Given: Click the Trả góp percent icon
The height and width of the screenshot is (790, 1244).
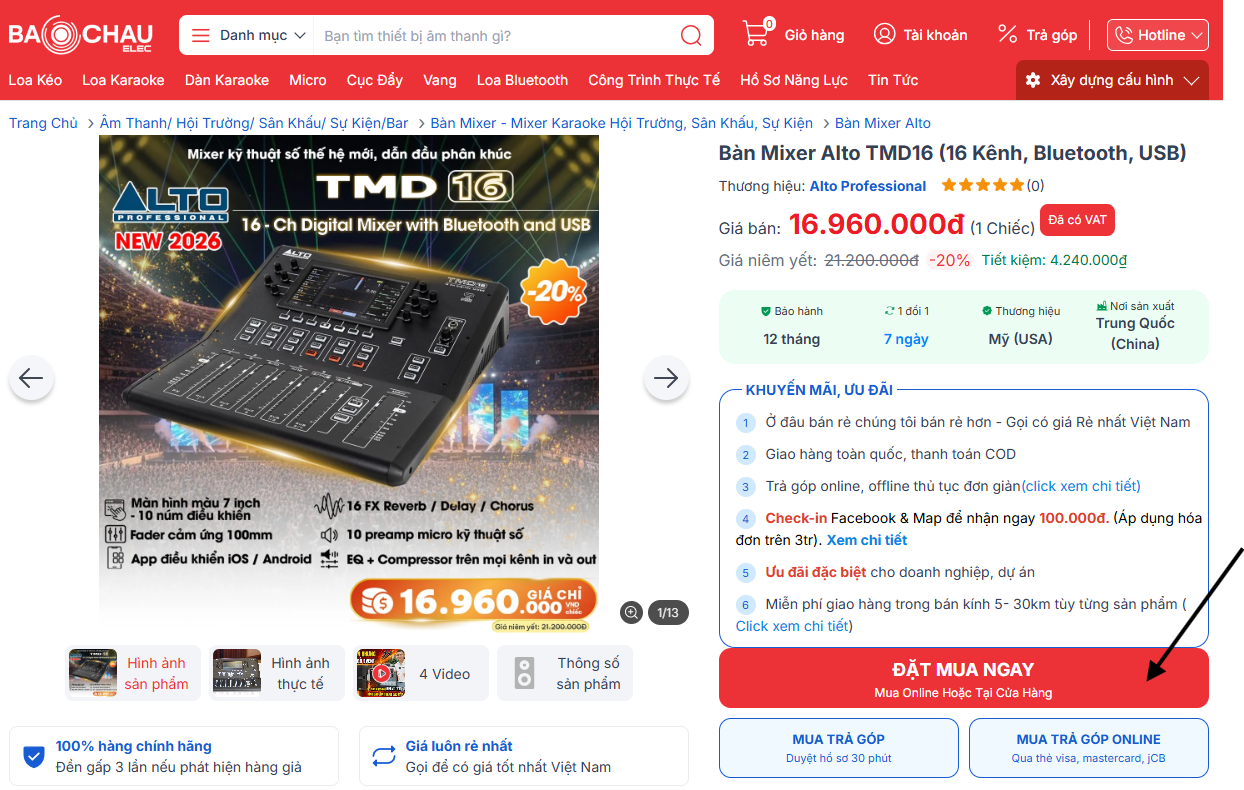Looking at the screenshot, I should (1007, 34).
